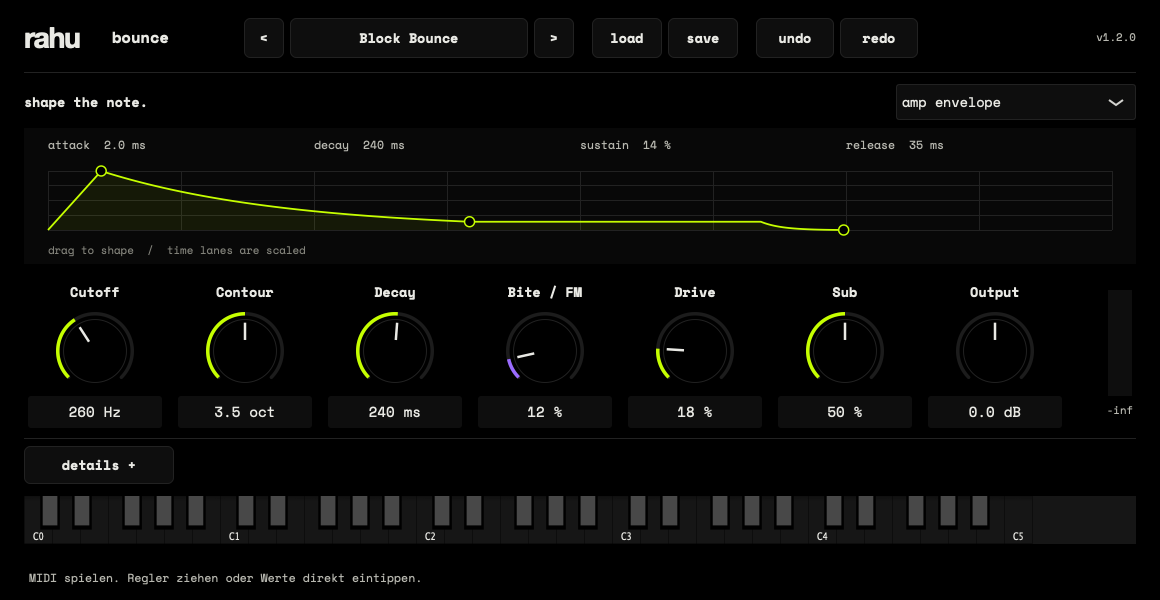This screenshot has width=1160, height=600.
Task: Click the Cutoff knob
Action: click(95, 349)
